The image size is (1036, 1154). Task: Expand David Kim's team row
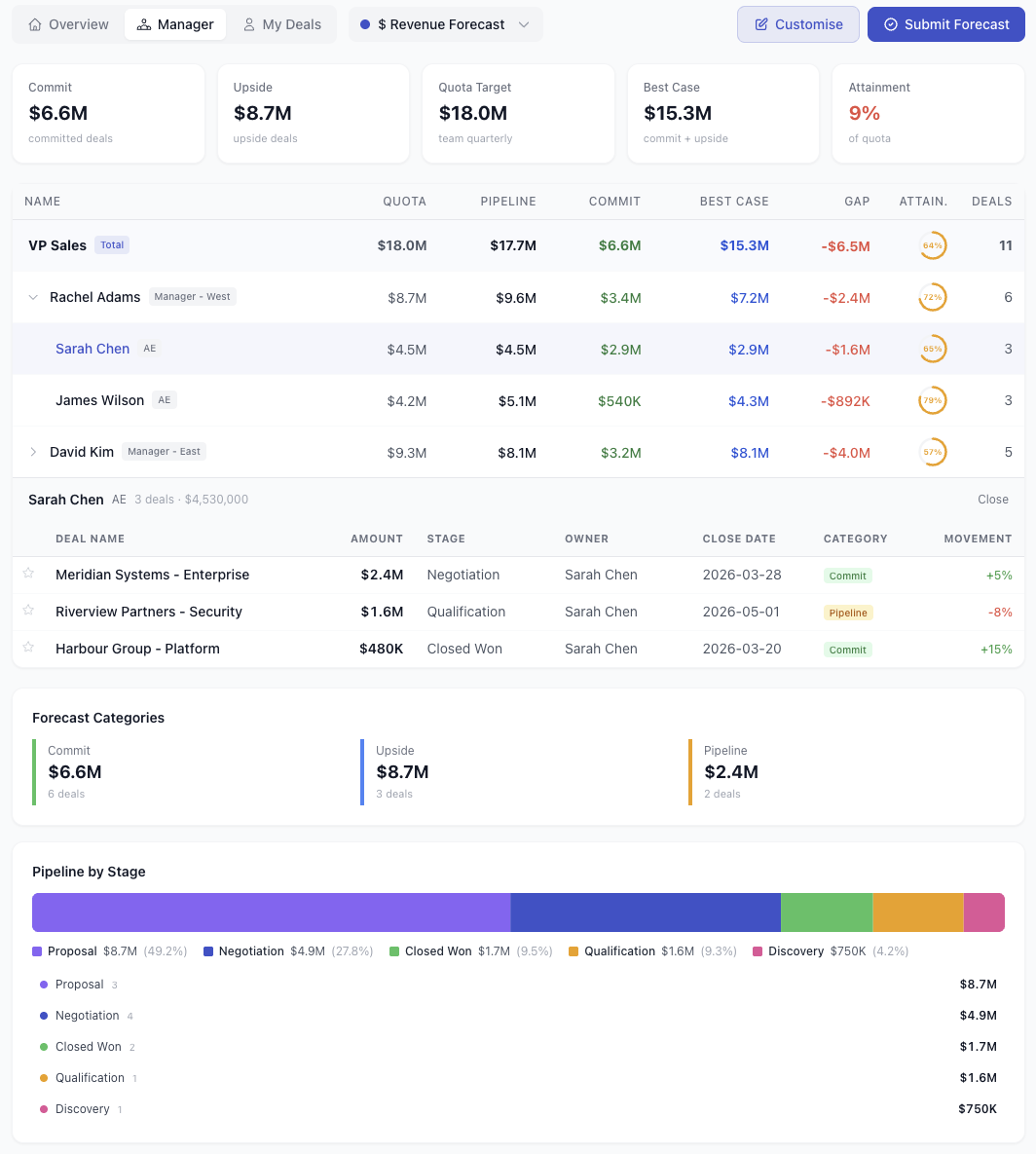35,452
